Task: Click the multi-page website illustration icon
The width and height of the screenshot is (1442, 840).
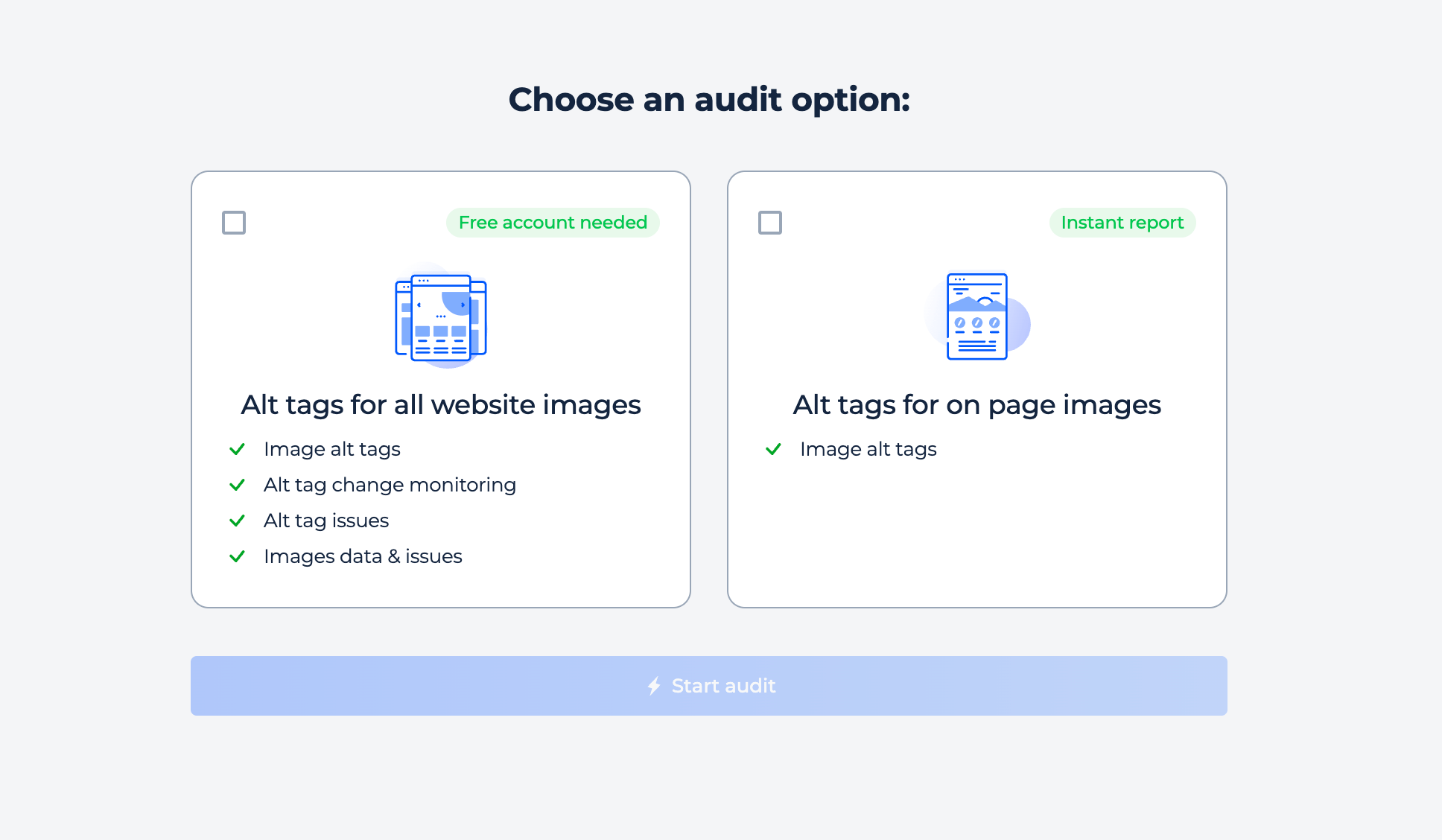Action: tap(441, 316)
